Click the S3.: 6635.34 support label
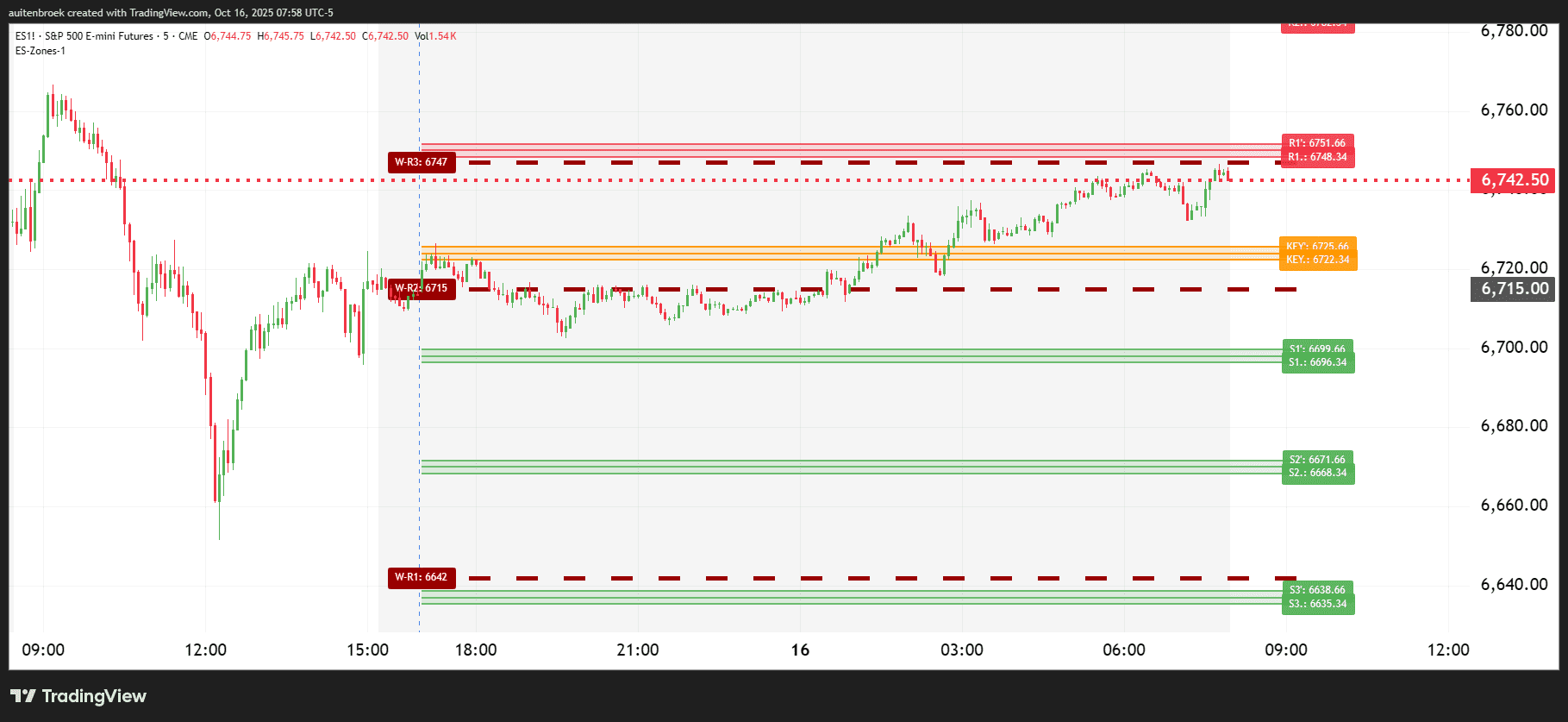Screen dimensions: 1568x722 (1318, 604)
